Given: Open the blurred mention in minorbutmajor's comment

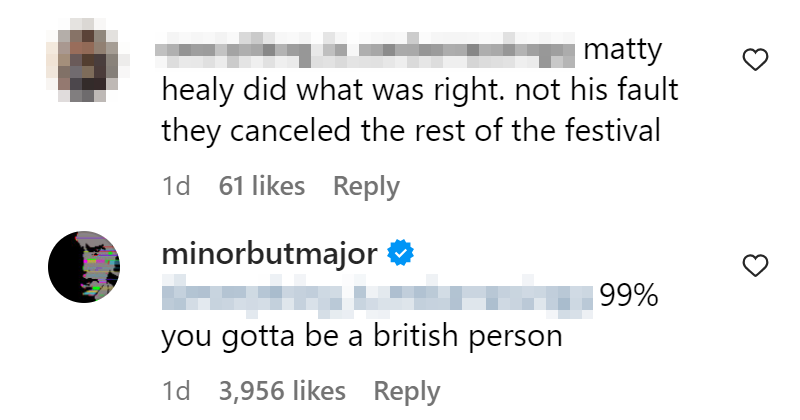Looking at the screenshot, I should click(x=377, y=296).
